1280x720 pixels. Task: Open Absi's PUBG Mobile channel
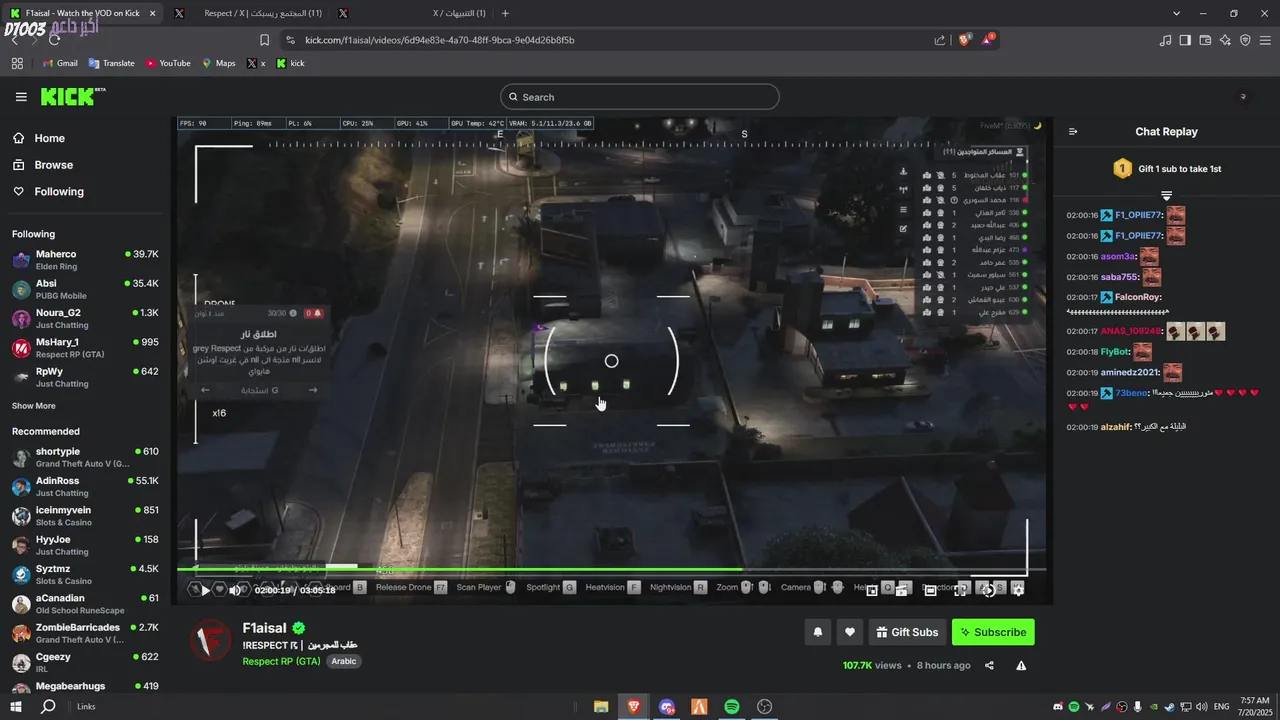[85, 289]
